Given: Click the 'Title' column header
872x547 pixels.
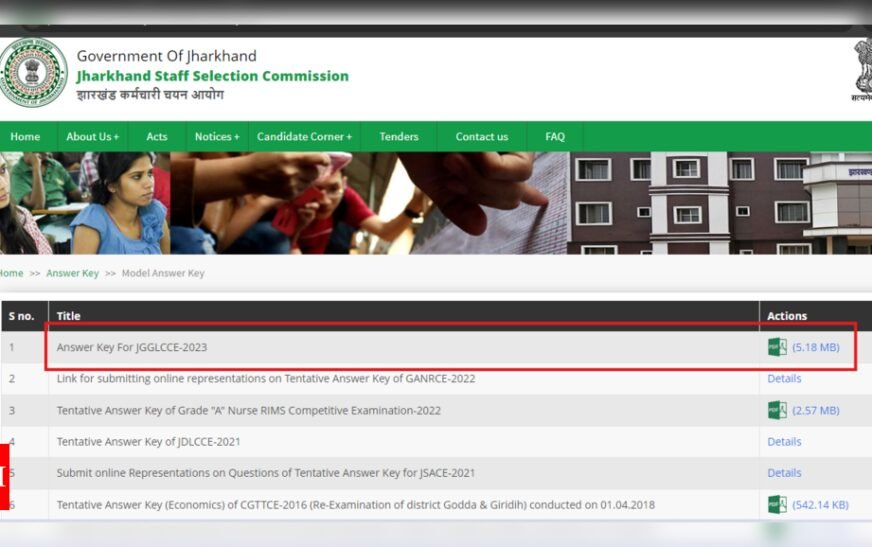Looking at the screenshot, I should coord(68,316).
